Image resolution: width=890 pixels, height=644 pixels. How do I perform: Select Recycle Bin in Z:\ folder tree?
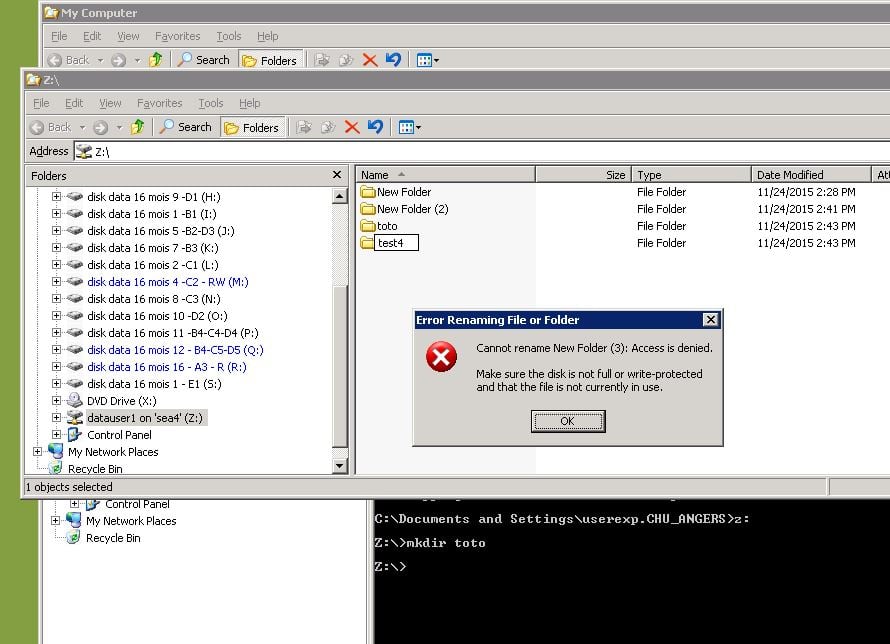95,469
